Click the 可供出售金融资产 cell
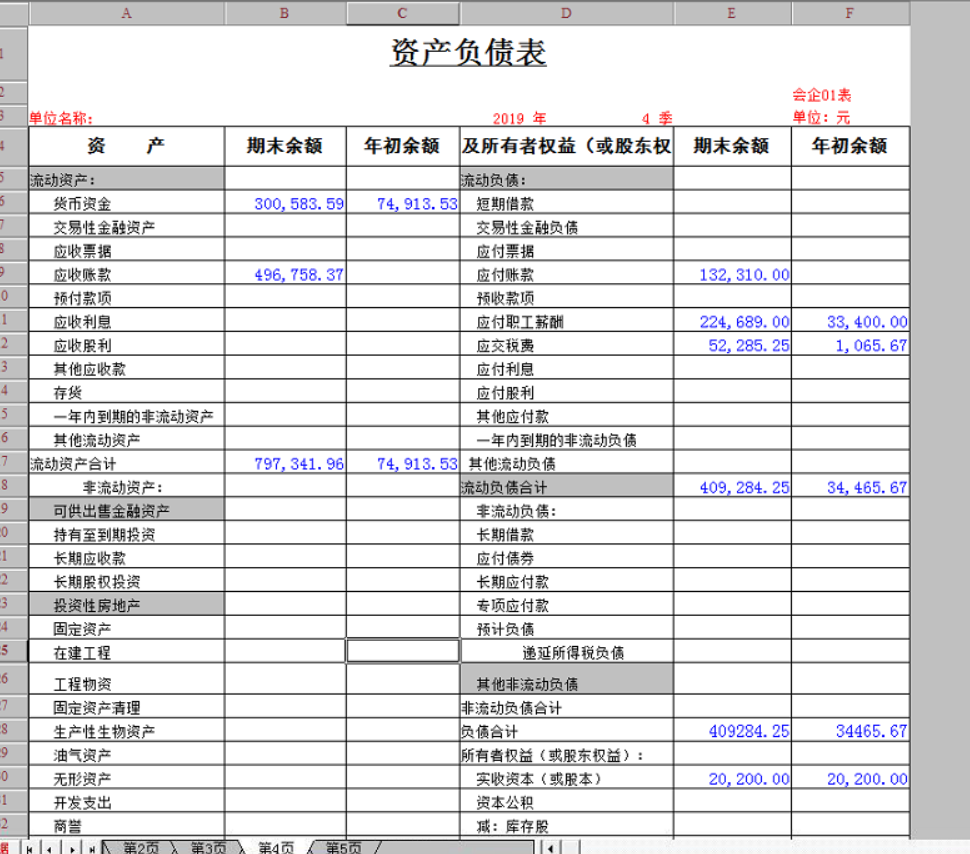This screenshot has height=854, width=970. tap(126, 511)
